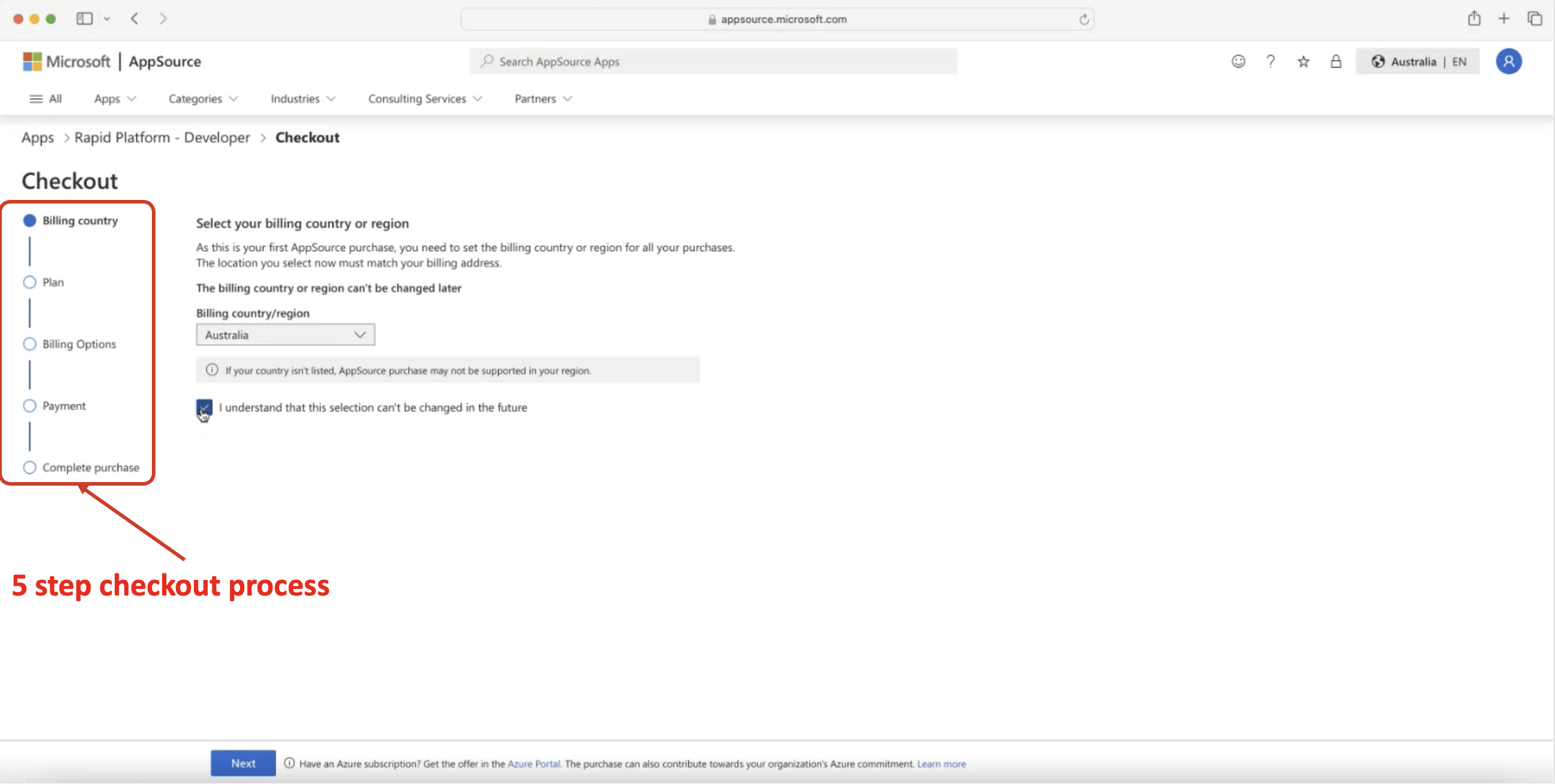1555x784 pixels.
Task: Click the Next button
Action: [243, 763]
